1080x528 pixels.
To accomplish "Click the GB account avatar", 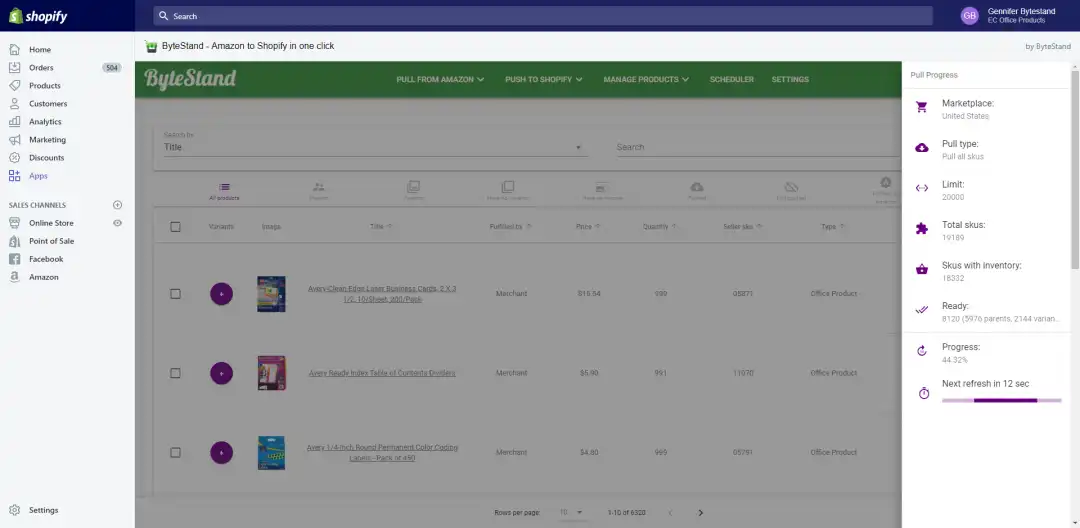I will click(969, 16).
